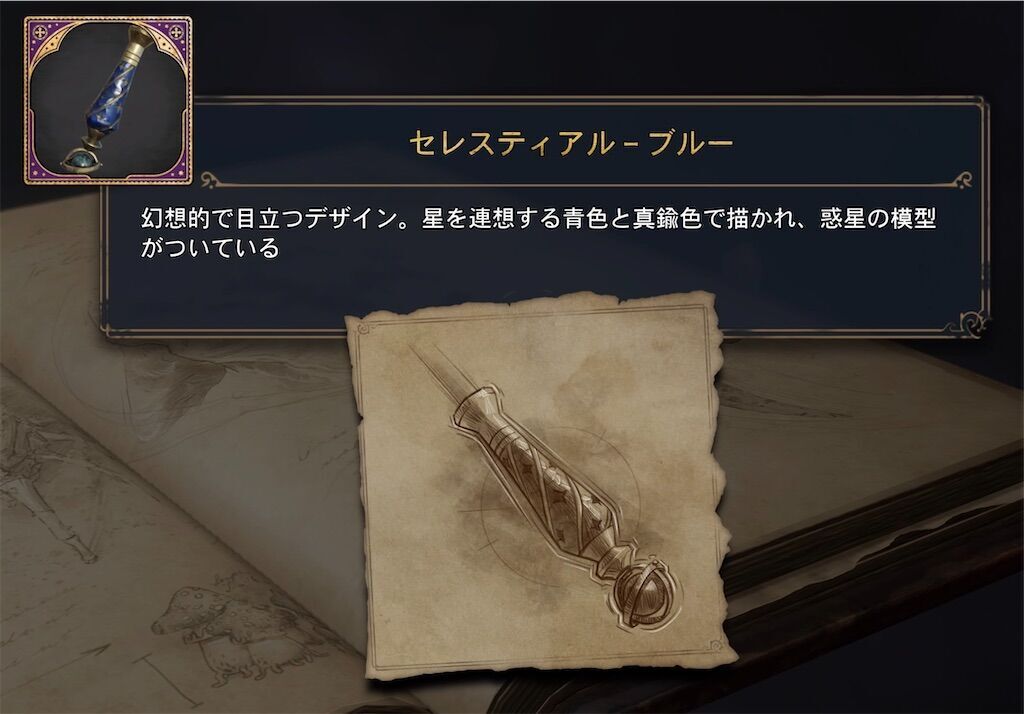
Task: Click the top-left cross ornament of the icon frame
Action: pos(40,33)
